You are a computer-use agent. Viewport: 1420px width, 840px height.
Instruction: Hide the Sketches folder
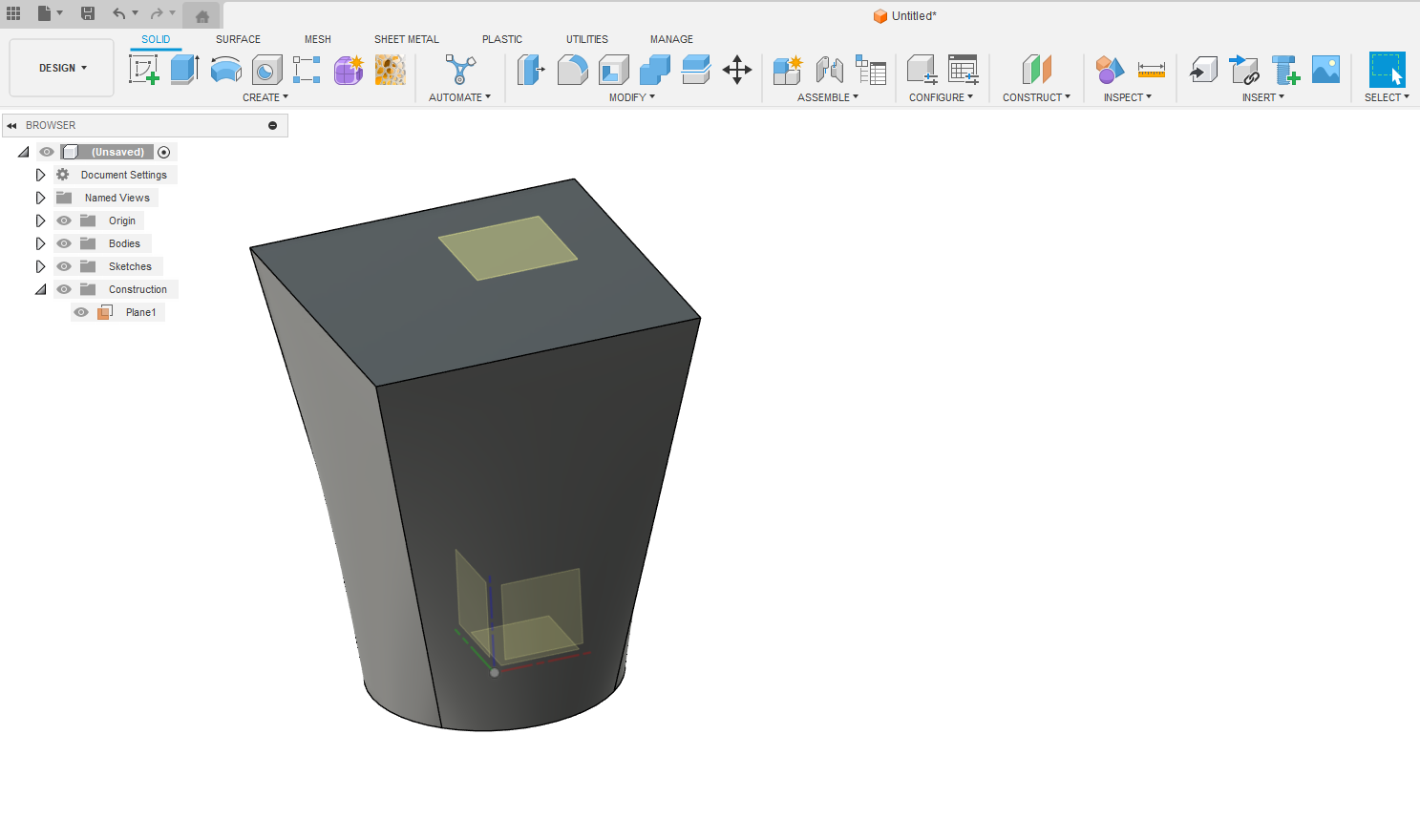click(64, 266)
